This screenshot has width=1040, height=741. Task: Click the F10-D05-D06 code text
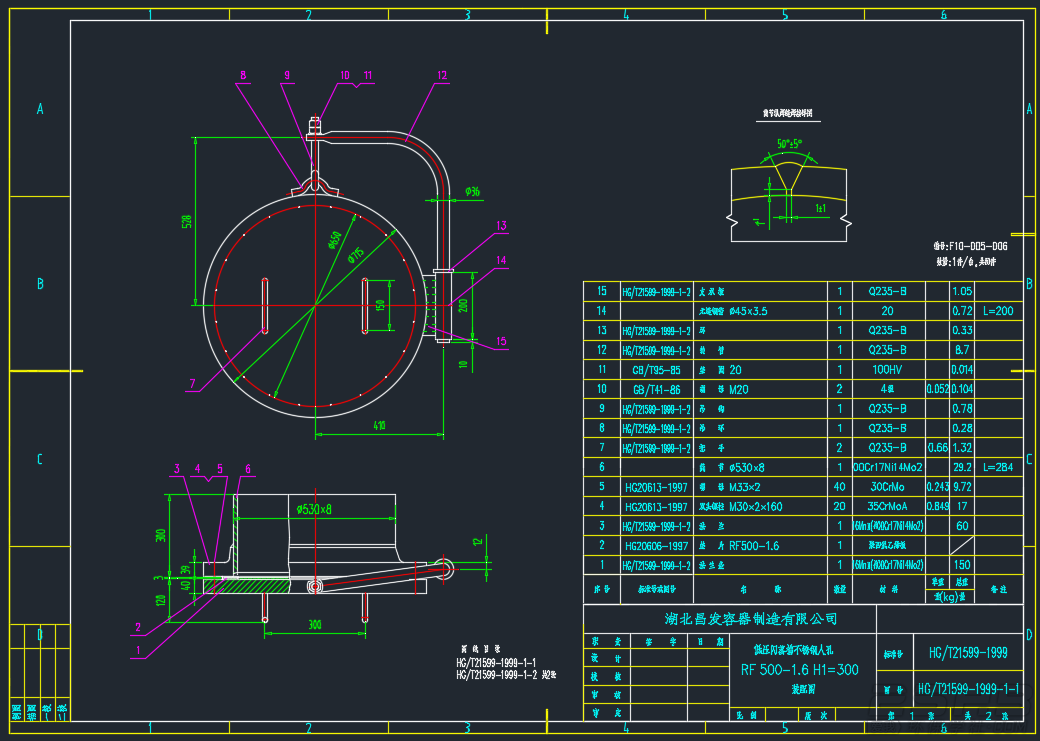978,246
